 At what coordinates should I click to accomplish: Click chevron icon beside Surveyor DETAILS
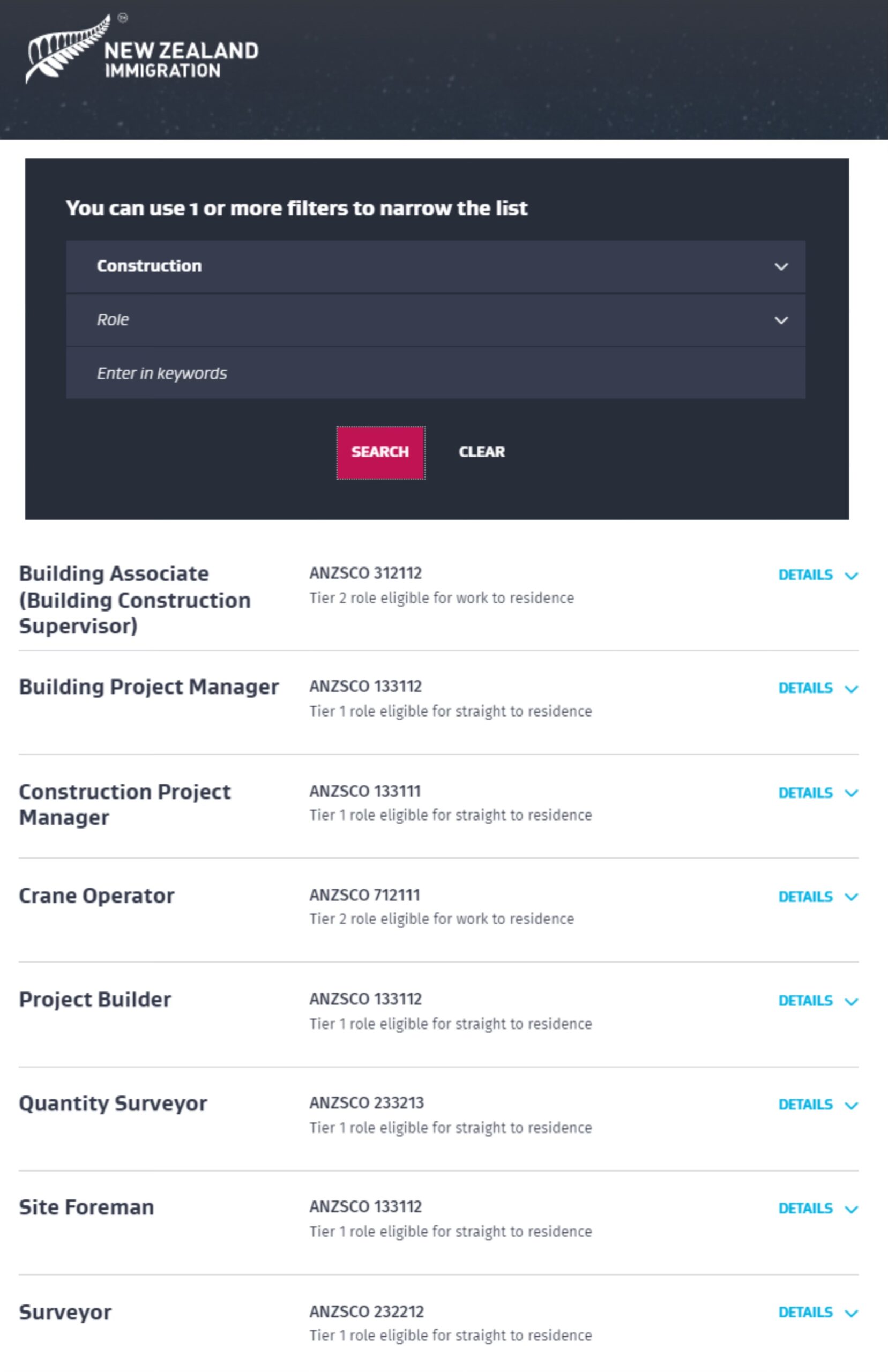click(851, 1313)
